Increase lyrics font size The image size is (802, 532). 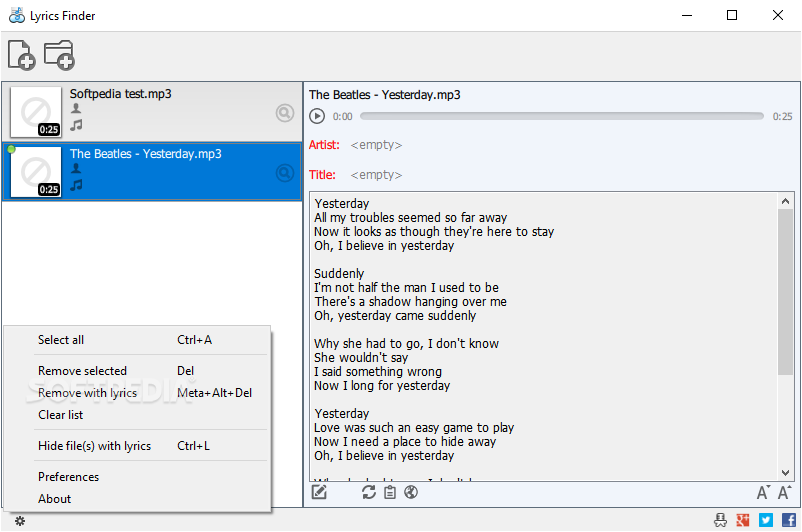pos(785,492)
